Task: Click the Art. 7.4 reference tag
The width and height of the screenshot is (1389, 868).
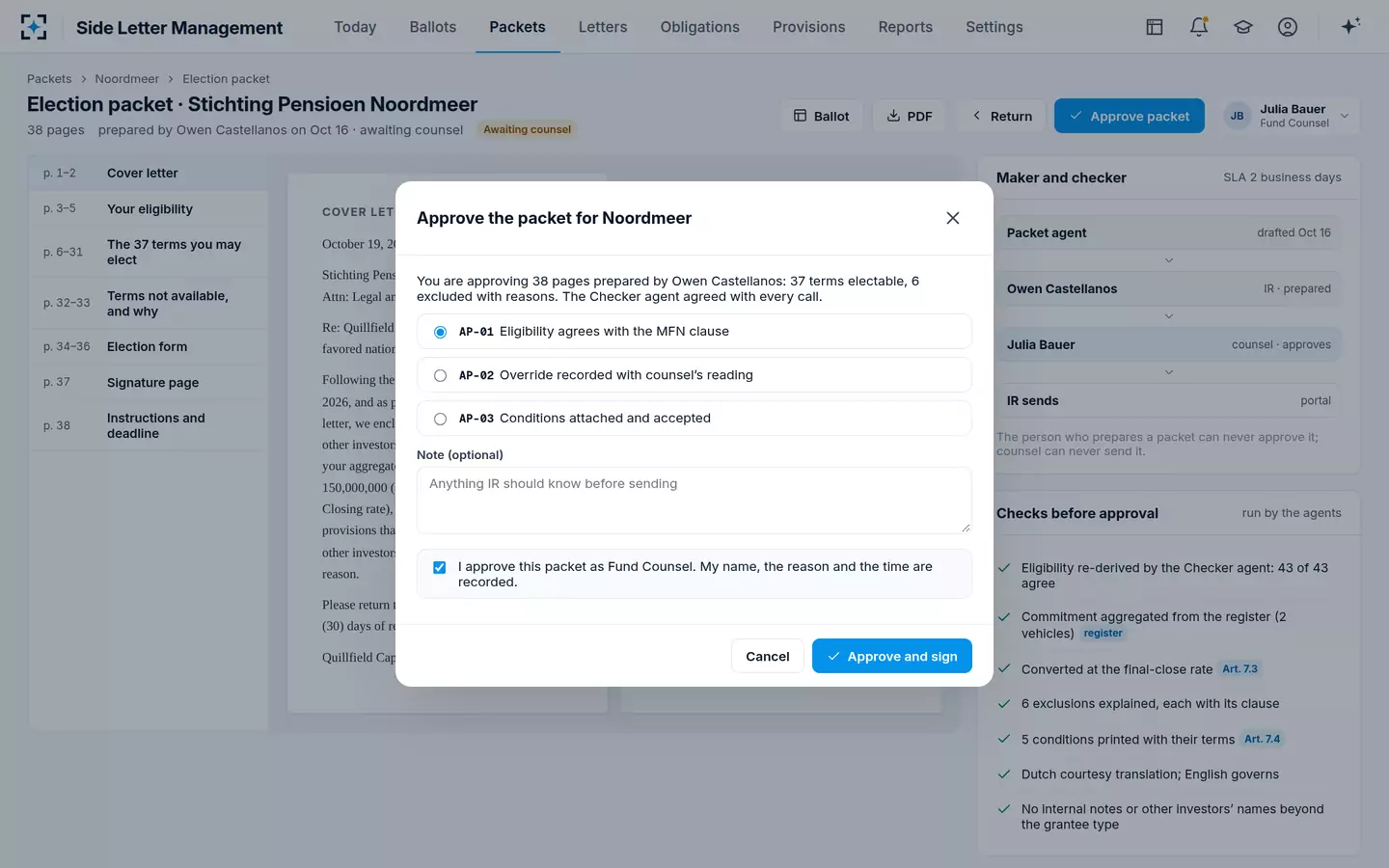Action: (x=1262, y=739)
